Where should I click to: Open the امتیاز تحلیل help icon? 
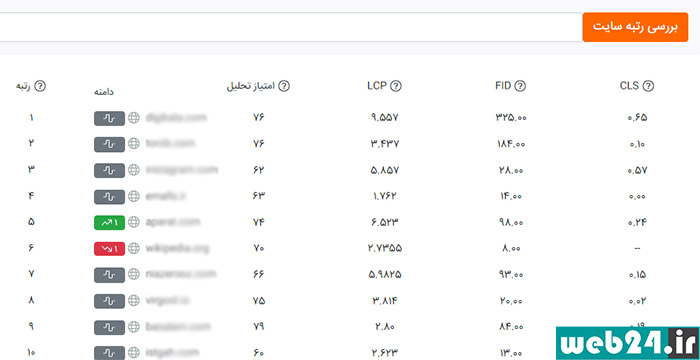coord(284,86)
